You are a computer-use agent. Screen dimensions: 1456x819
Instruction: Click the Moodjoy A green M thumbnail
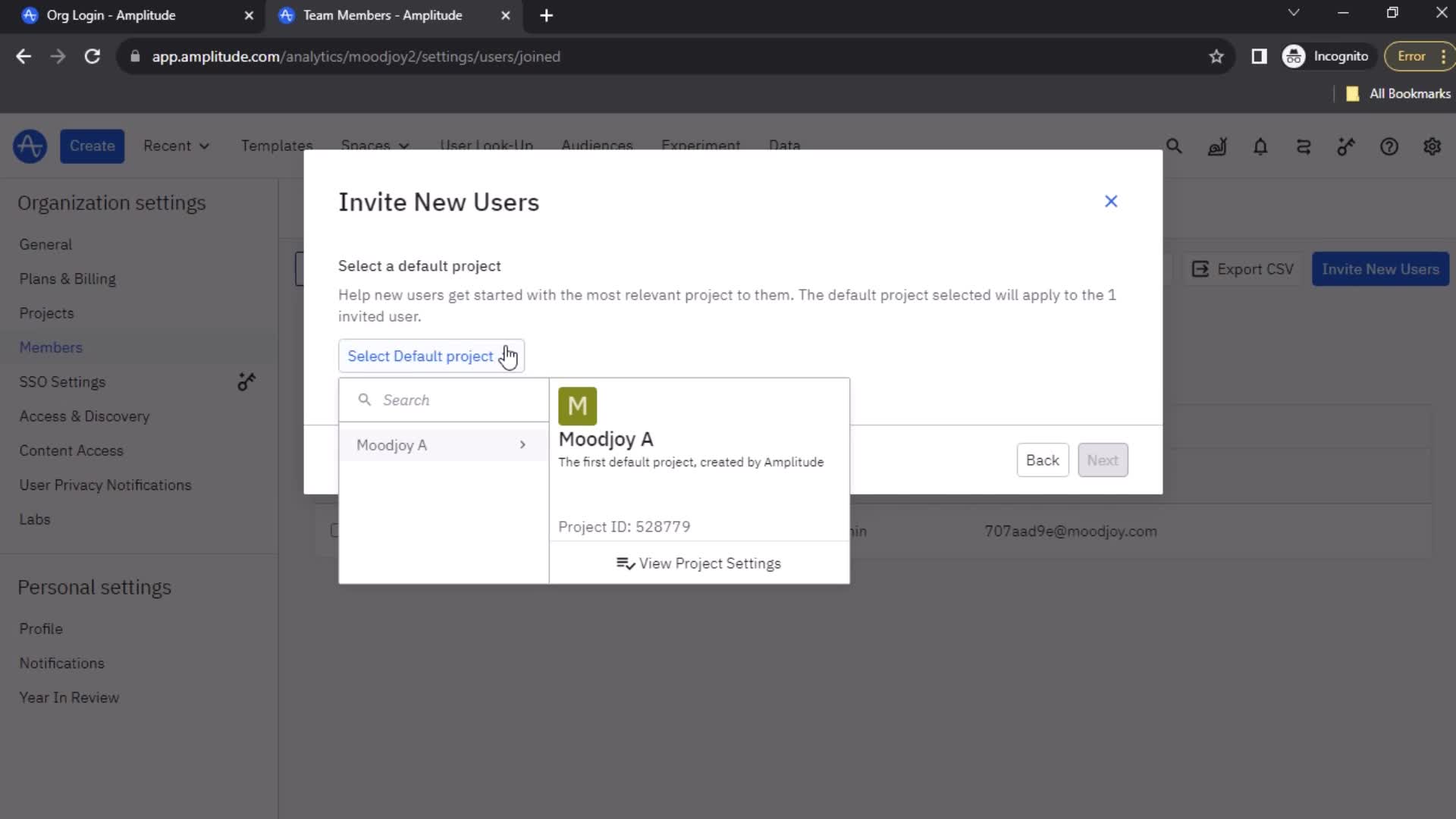(577, 406)
